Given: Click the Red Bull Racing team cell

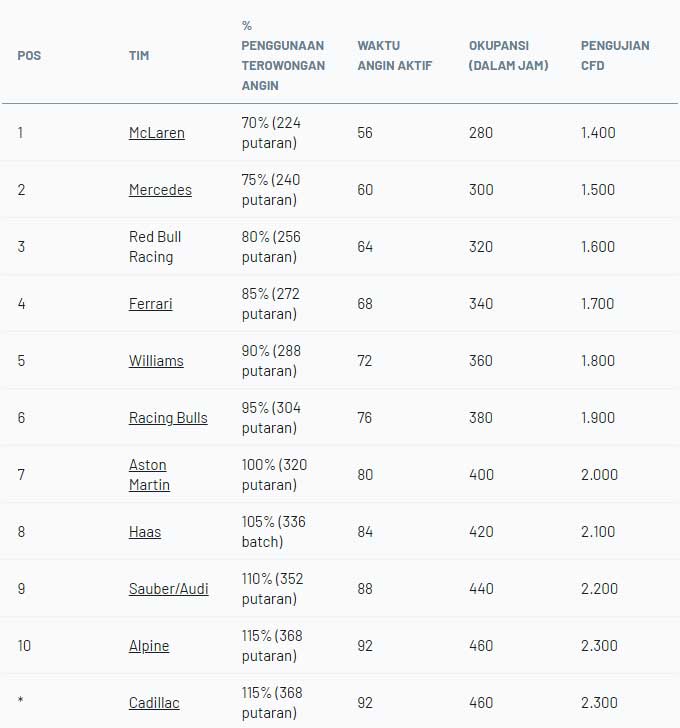Looking at the screenshot, I should (x=155, y=247).
